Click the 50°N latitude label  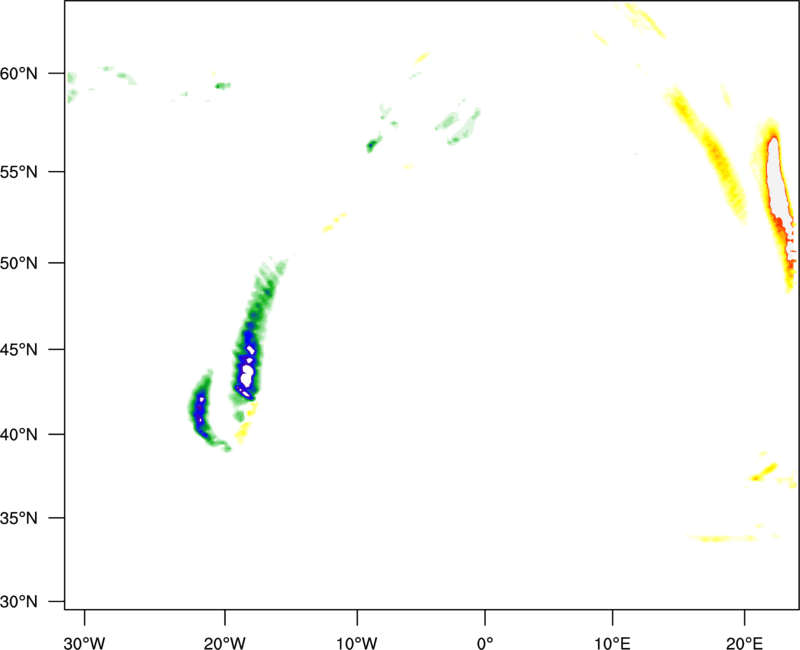pos(19,263)
